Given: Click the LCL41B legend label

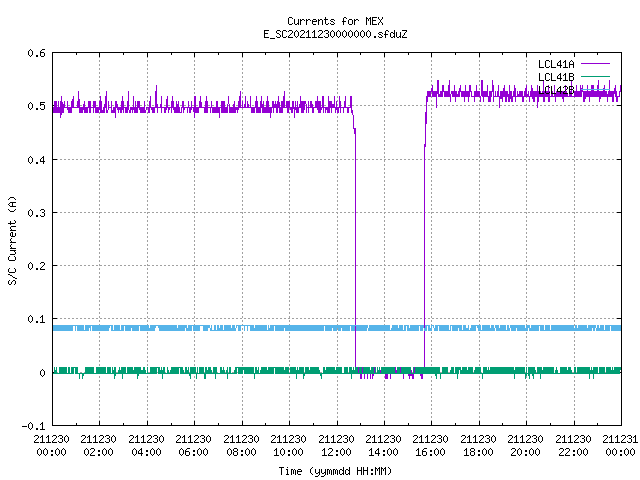Looking at the screenshot, I should (x=556, y=77).
